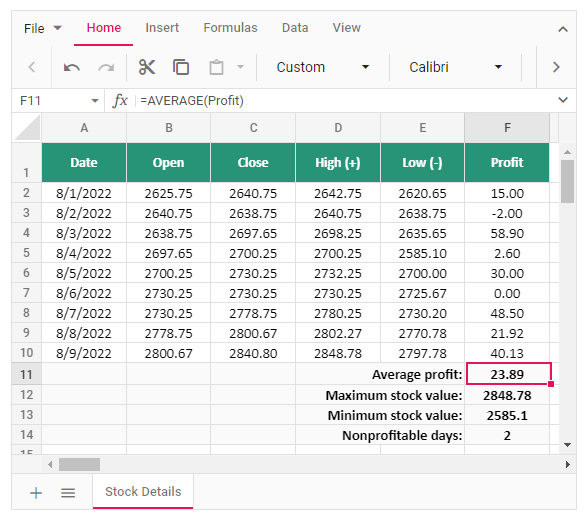Click the Nonprofitable days: label
The width and height of the screenshot is (586, 519).
click(x=402, y=435)
